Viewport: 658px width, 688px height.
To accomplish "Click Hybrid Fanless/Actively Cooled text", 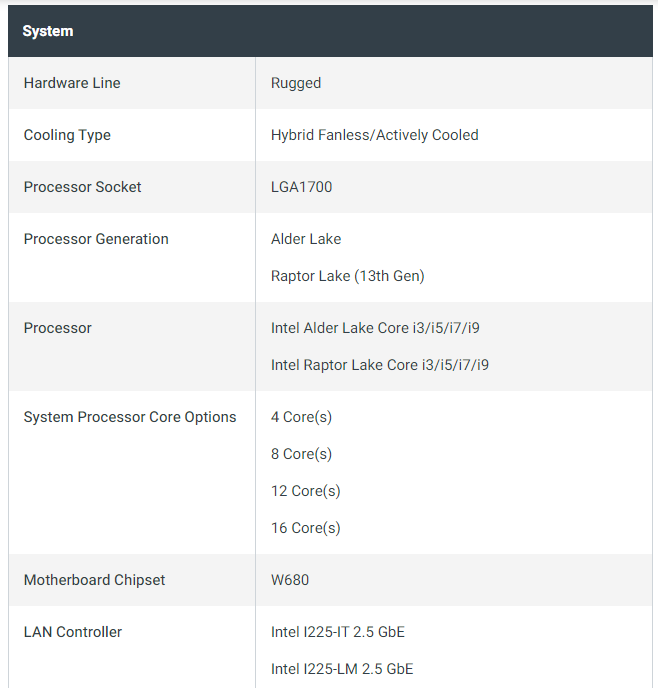I will (375, 135).
